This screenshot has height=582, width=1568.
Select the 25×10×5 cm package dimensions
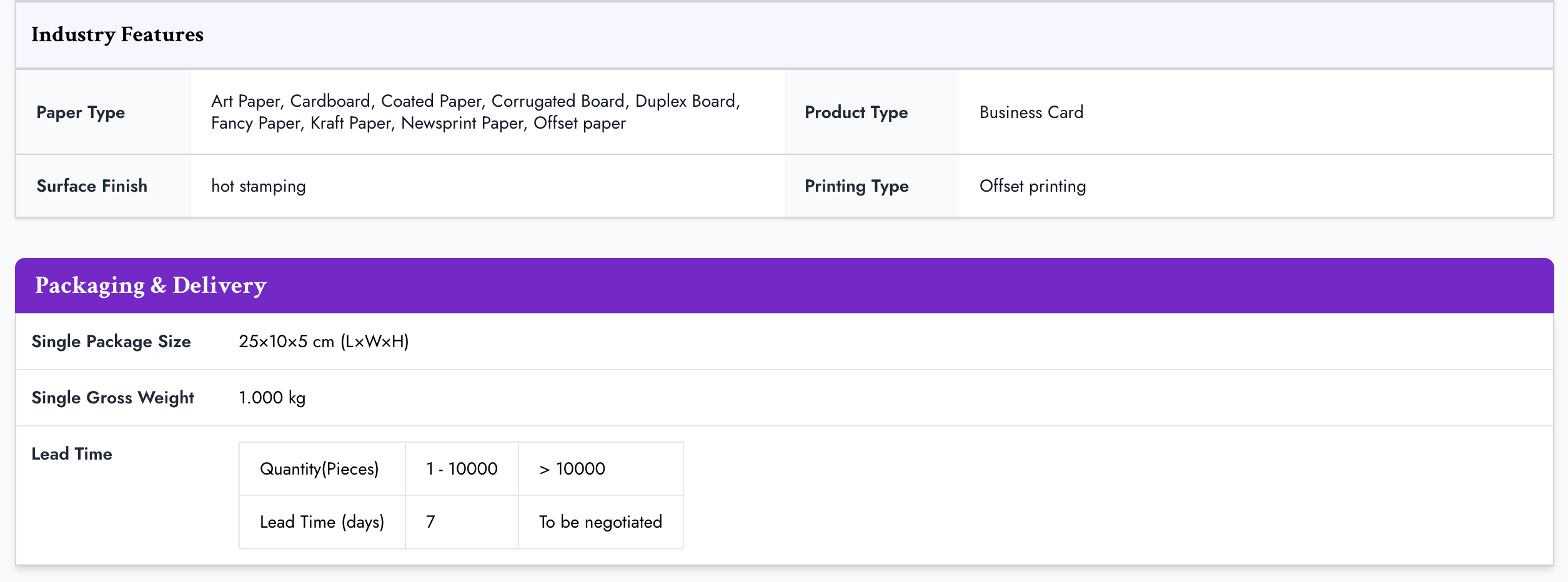[324, 342]
